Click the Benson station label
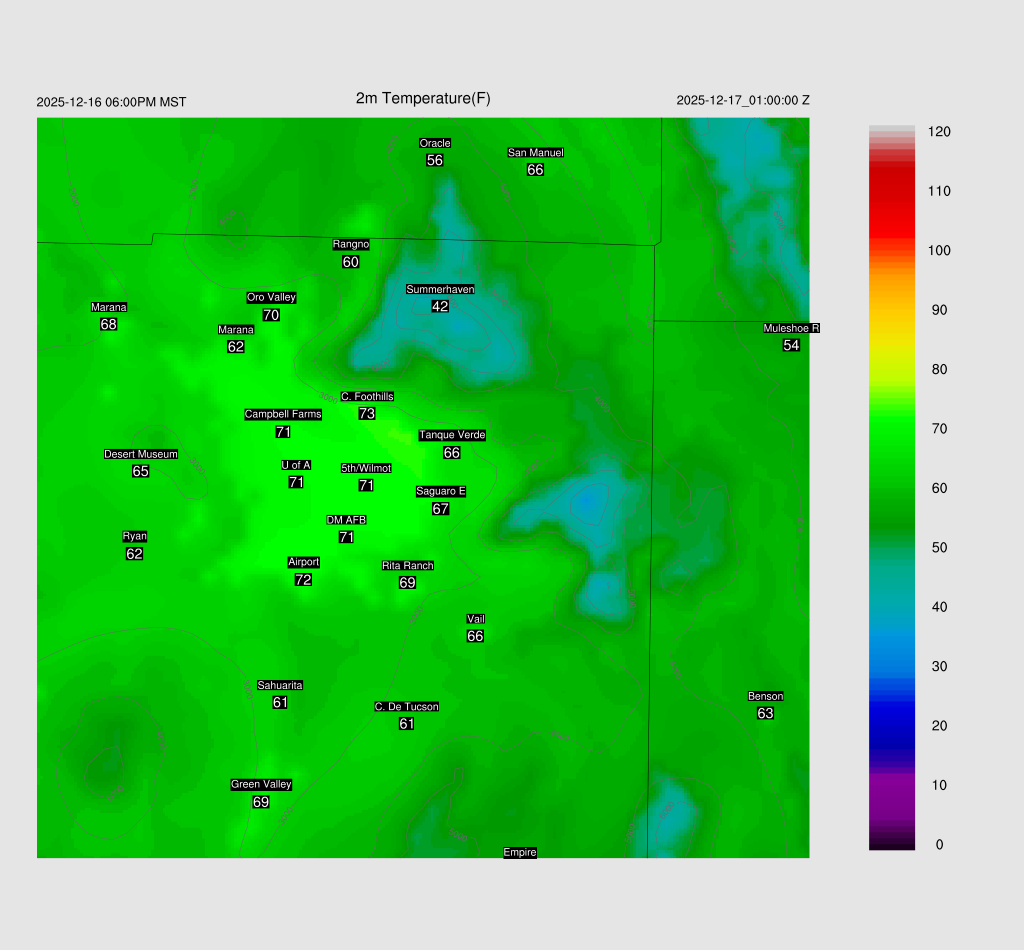 pyautogui.click(x=765, y=696)
